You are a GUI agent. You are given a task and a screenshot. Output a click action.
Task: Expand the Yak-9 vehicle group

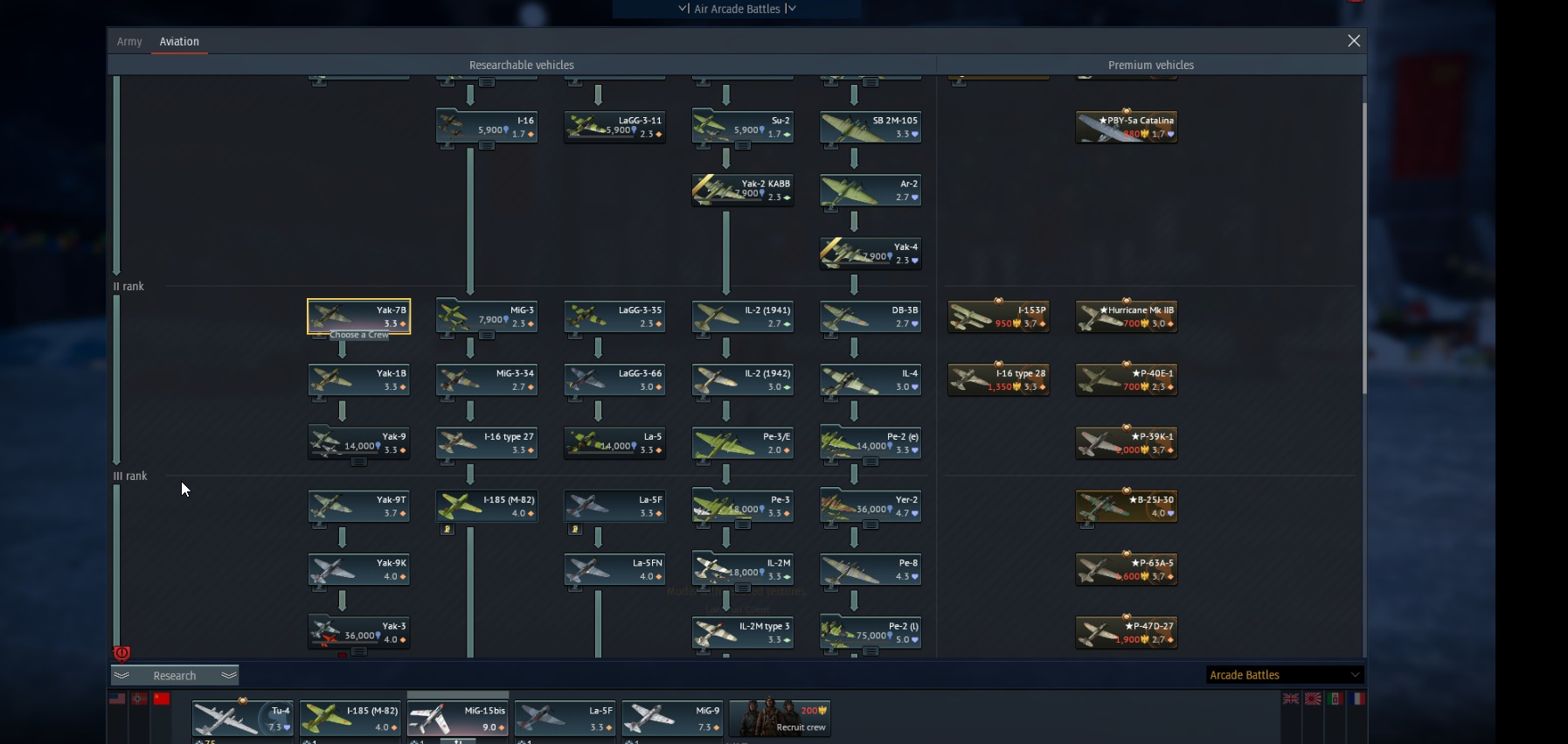[x=359, y=462]
